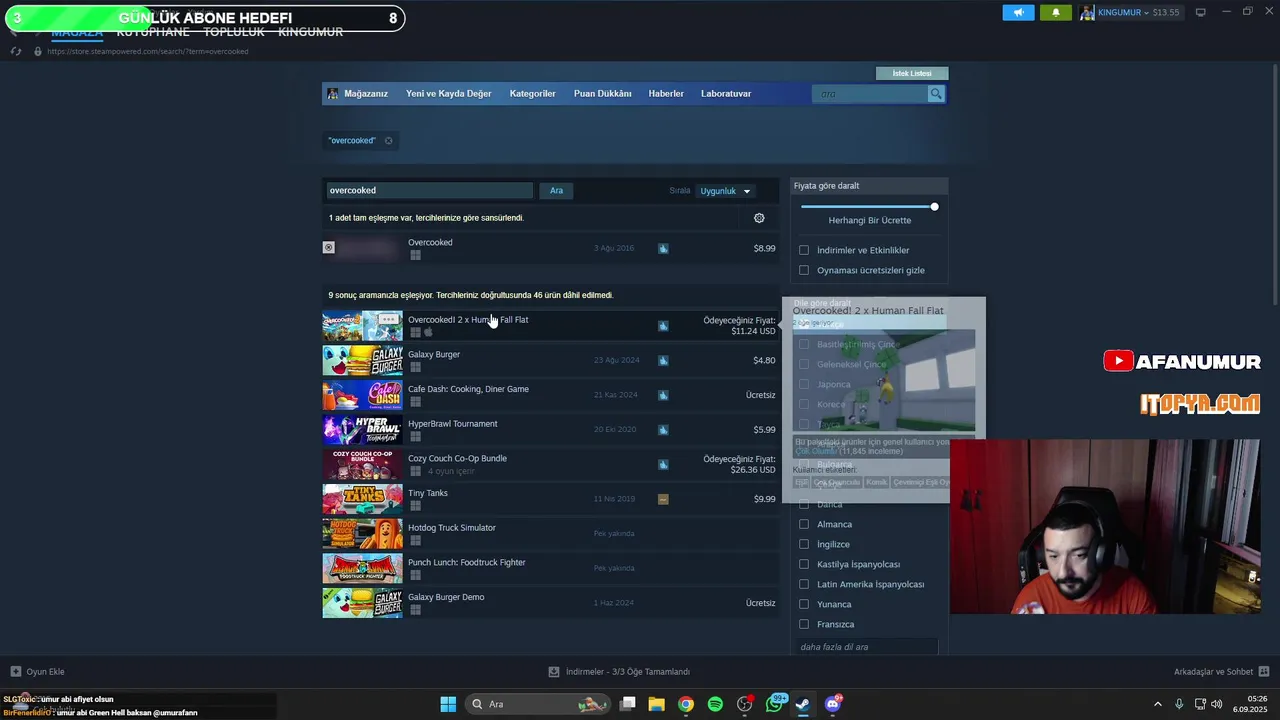The height and width of the screenshot is (720, 1280).
Task: Open Laboratuvar menu
Action: click(x=726, y=93)
